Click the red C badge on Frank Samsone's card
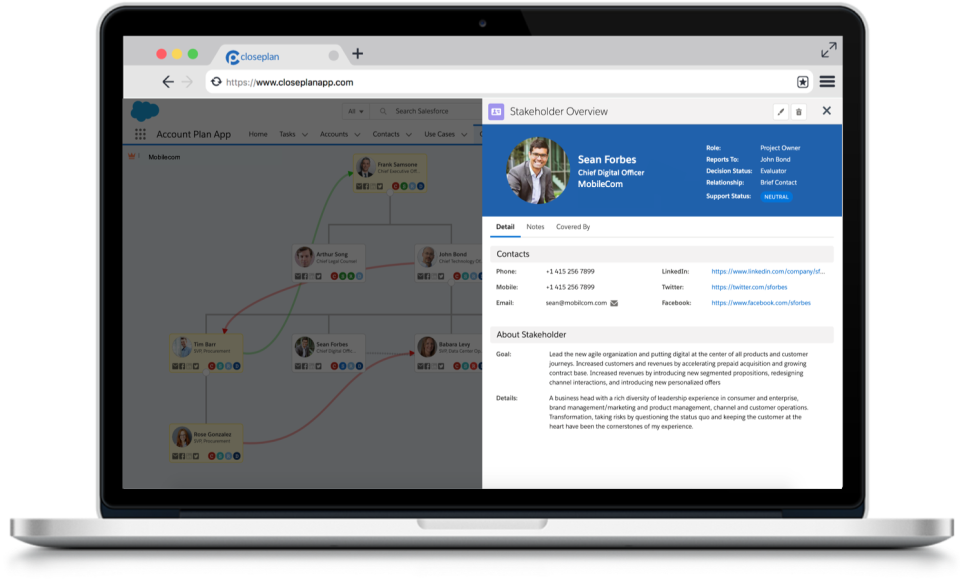The height and width of the screenshot is (580, 960). [x=396, y=186]
